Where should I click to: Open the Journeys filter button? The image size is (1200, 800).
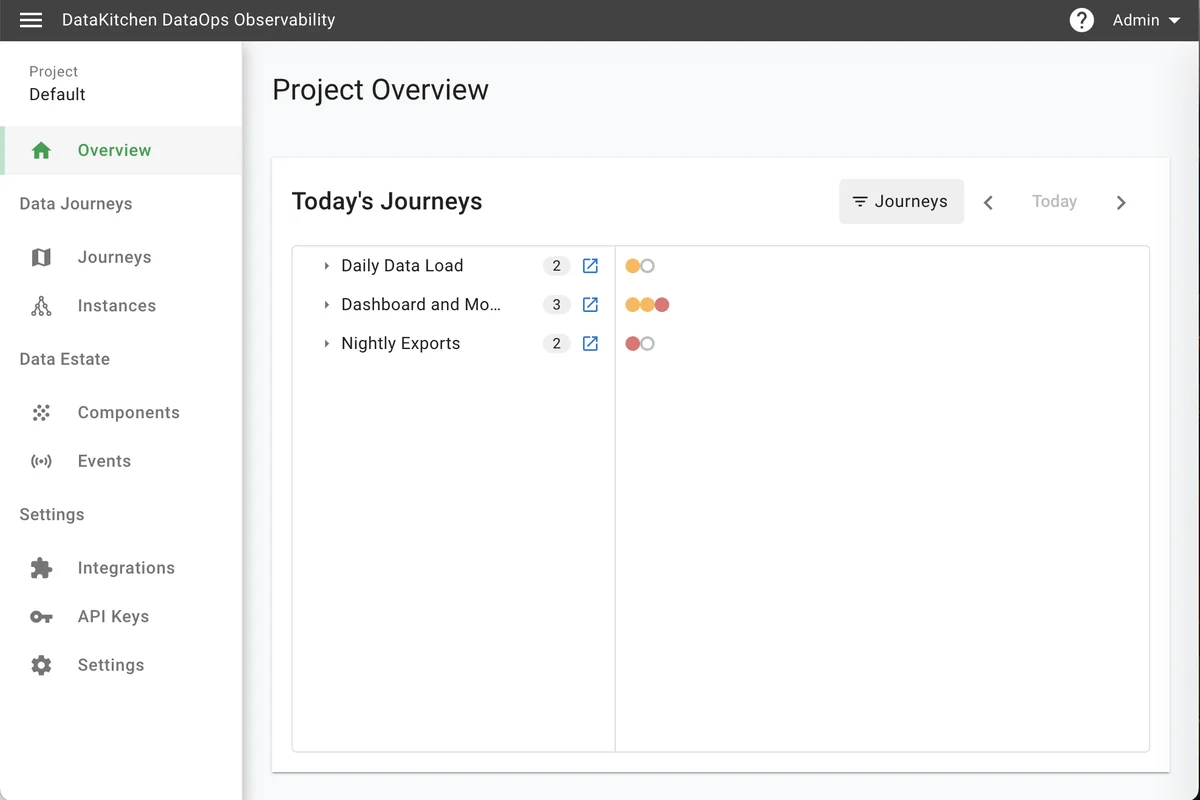901,201
